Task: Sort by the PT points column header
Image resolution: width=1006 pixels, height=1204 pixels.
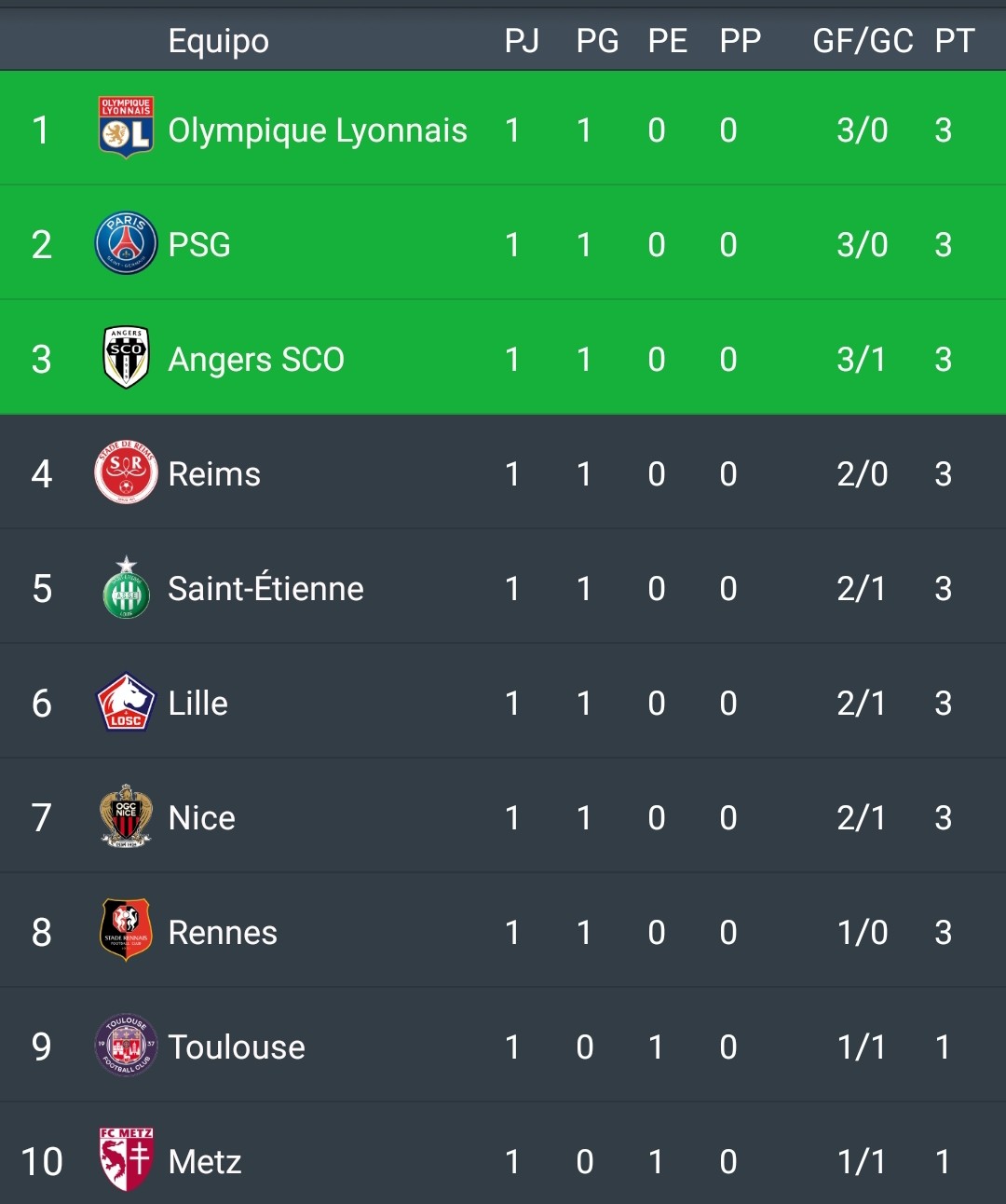Action: pos(955,41)
